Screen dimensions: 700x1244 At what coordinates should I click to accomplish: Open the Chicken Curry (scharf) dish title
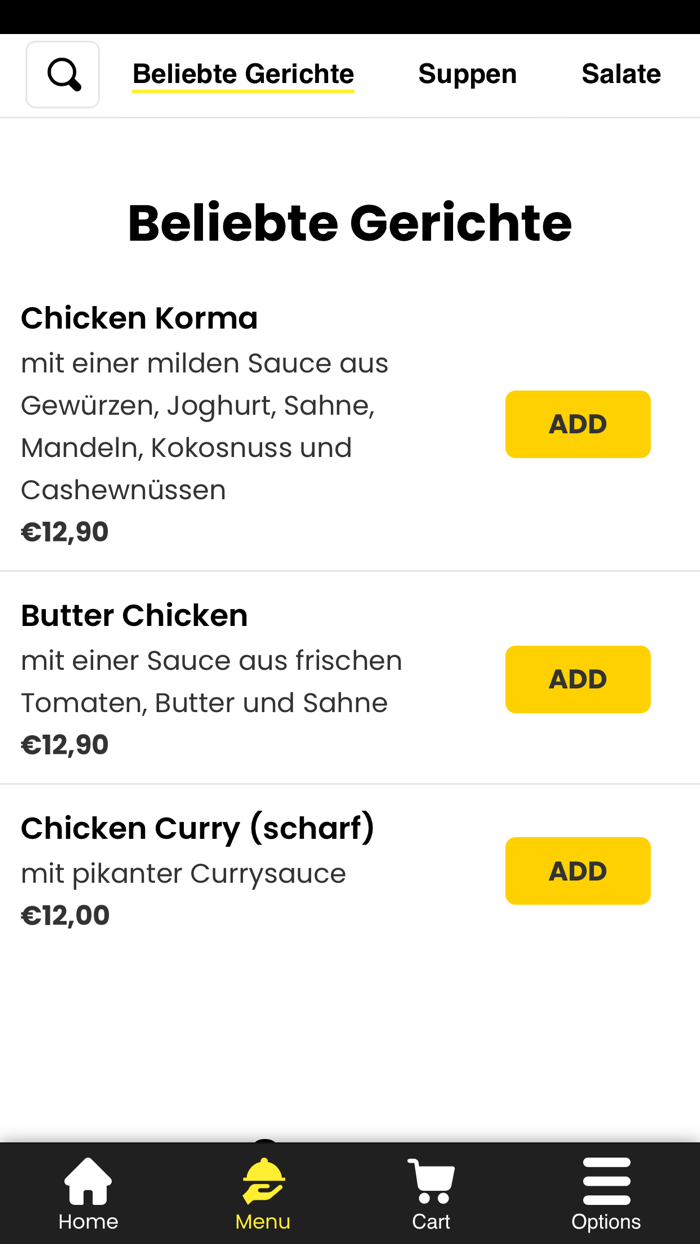pos(197,828)
